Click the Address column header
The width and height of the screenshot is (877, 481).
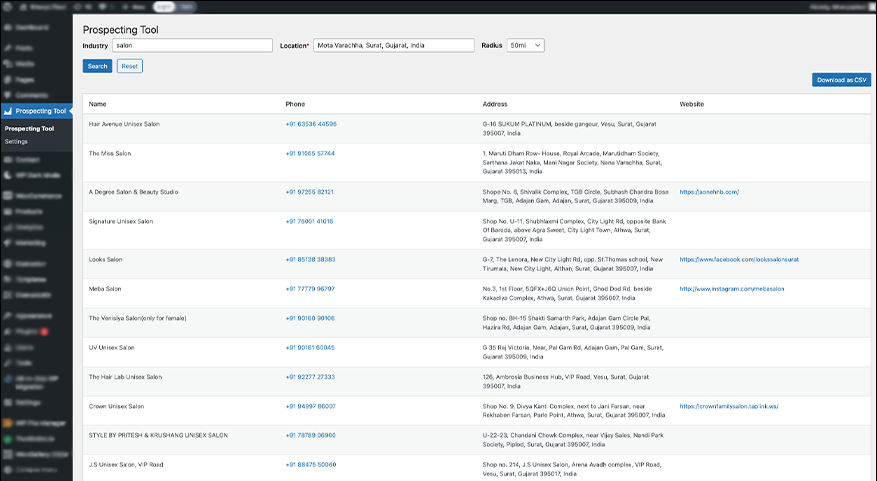495,104
